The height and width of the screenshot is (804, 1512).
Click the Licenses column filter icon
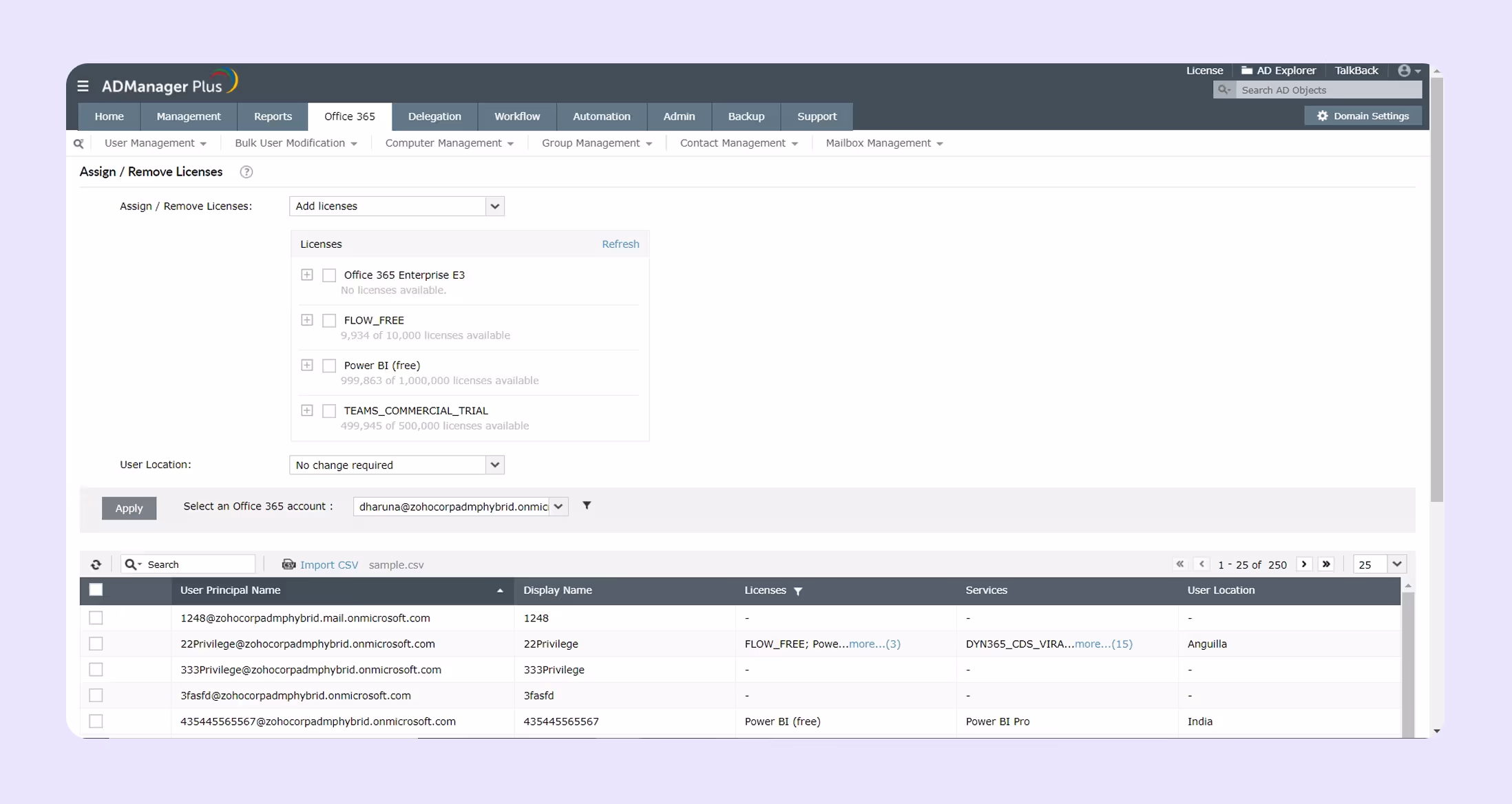(x=798, y=591)
